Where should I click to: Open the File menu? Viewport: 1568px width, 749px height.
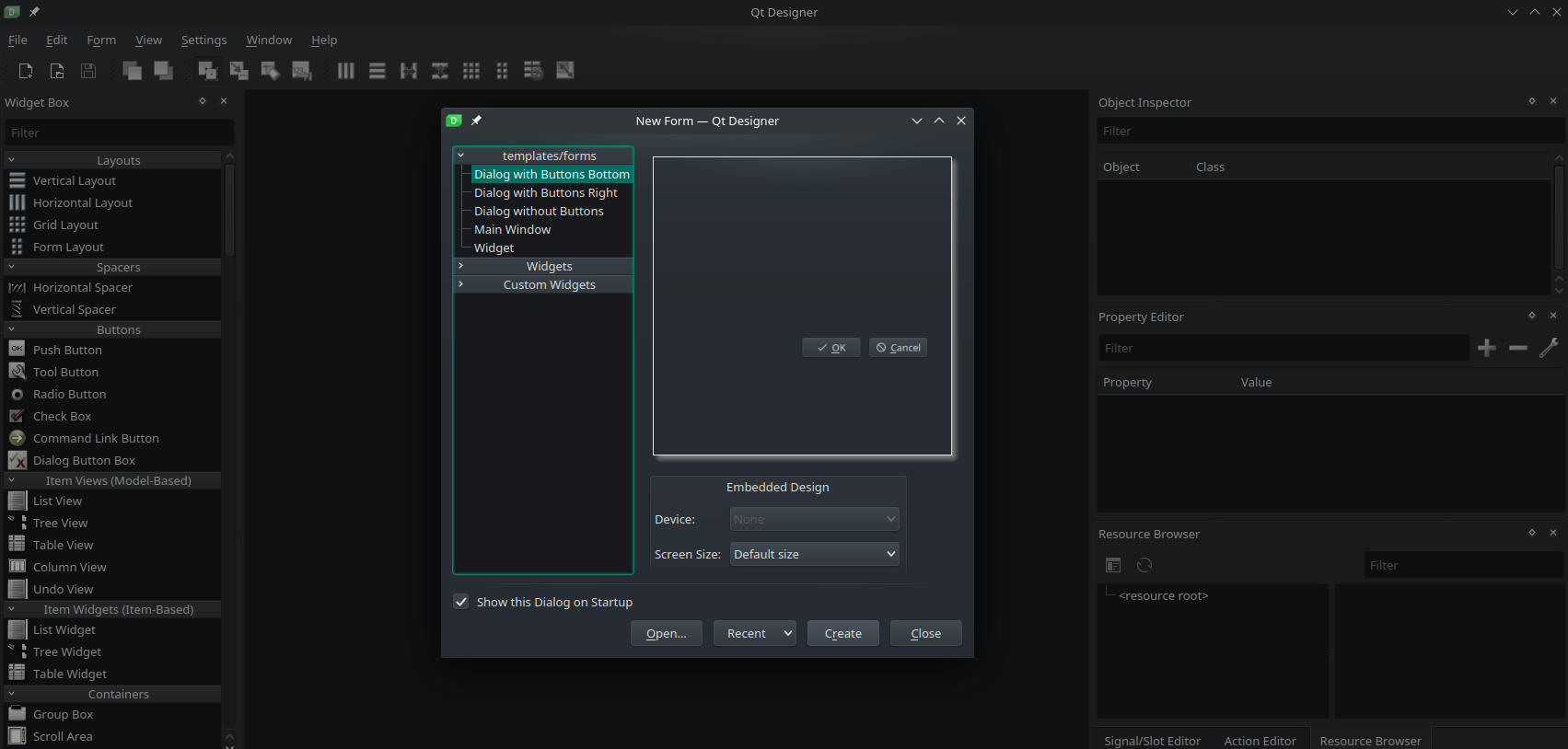pyautogui.click(x=17, y=40)
